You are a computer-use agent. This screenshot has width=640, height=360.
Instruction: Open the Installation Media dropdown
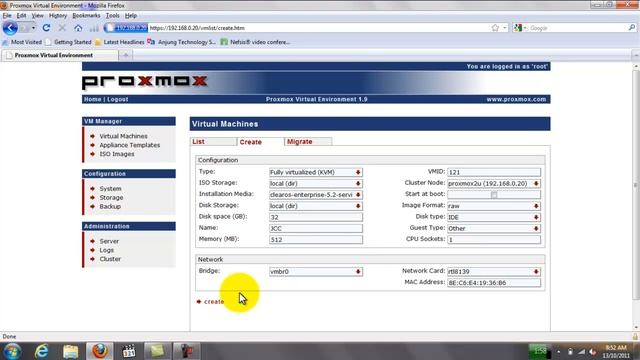tap(316, 195)
